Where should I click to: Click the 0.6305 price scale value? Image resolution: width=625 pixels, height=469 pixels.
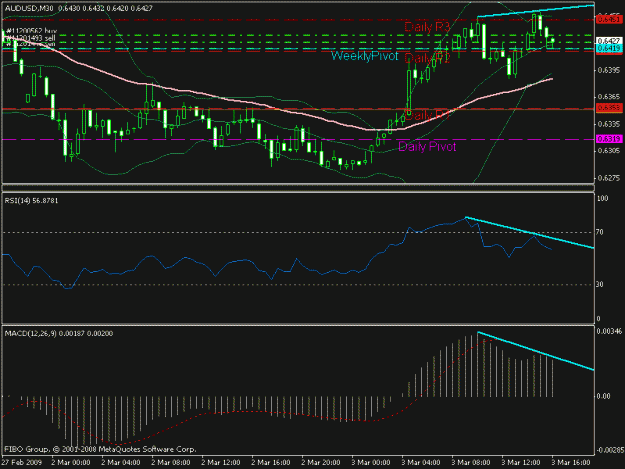609,151
